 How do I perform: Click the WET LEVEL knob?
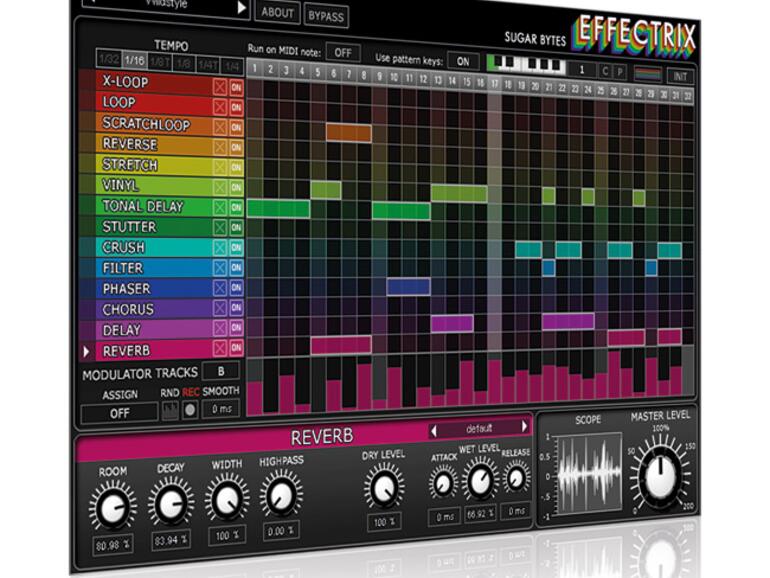480,480
